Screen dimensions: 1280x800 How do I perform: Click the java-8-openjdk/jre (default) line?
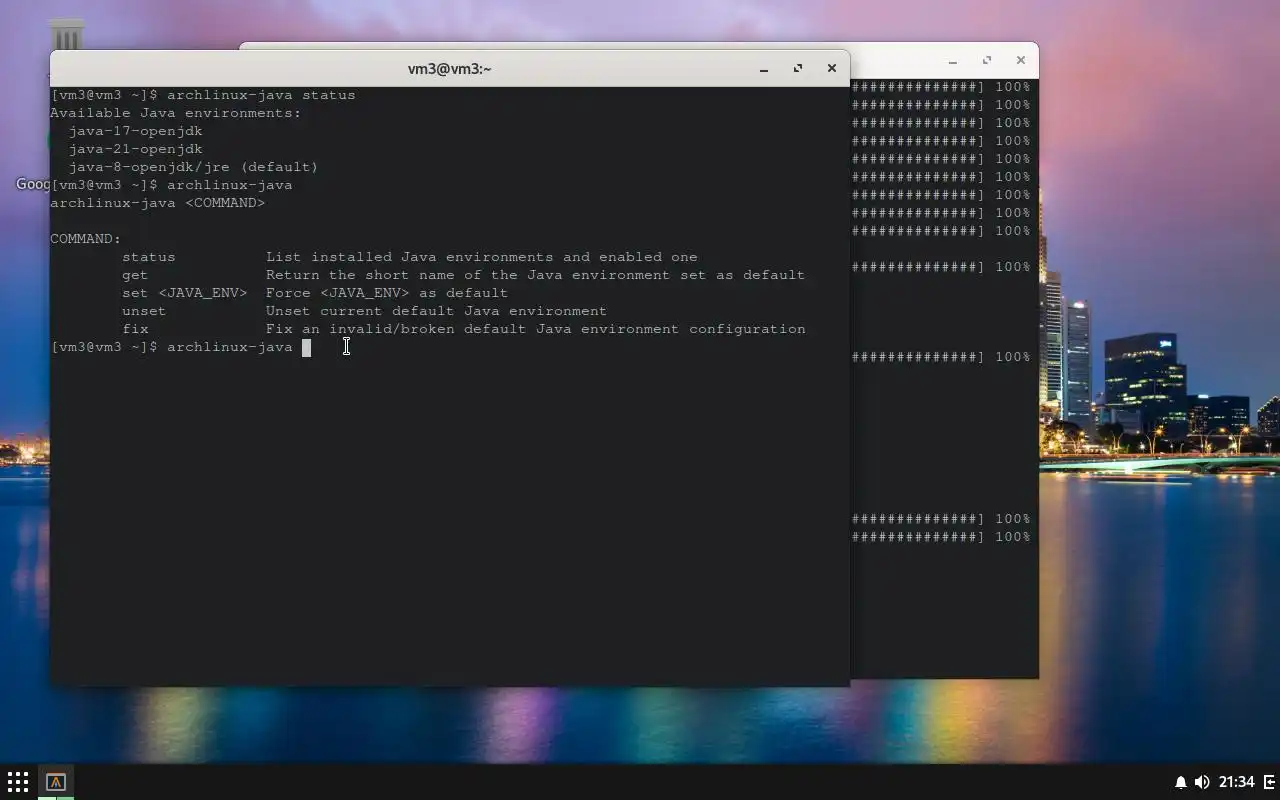click(193, 167)
